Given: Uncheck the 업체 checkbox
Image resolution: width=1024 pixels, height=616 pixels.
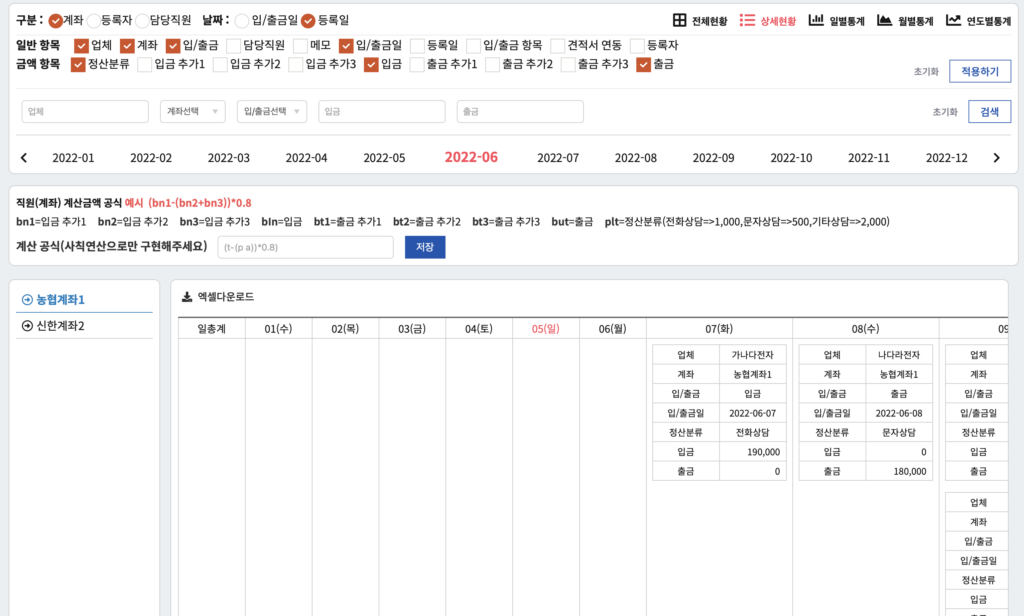Looking at the screenshot, I should click(82, 45).
